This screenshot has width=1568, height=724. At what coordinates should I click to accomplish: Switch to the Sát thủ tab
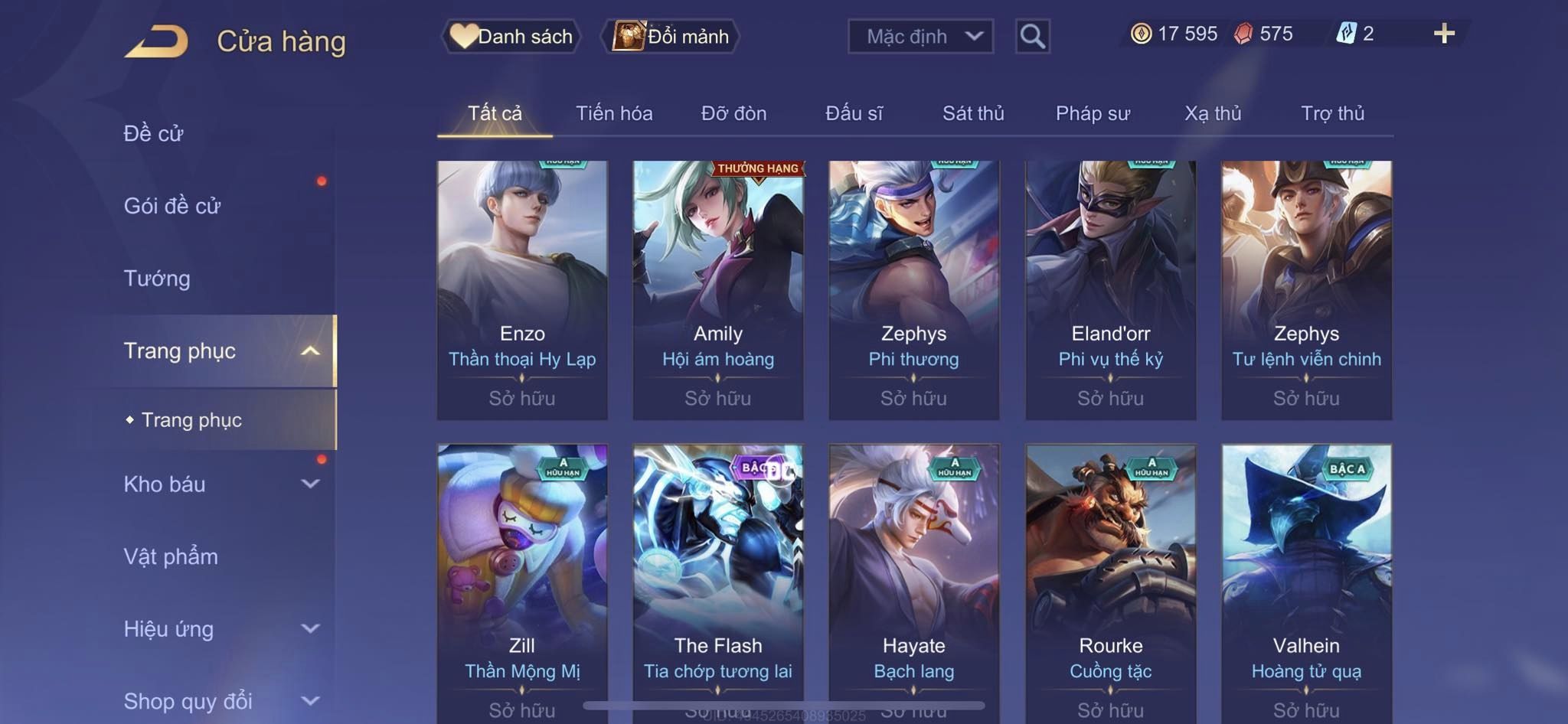(973, 113)
